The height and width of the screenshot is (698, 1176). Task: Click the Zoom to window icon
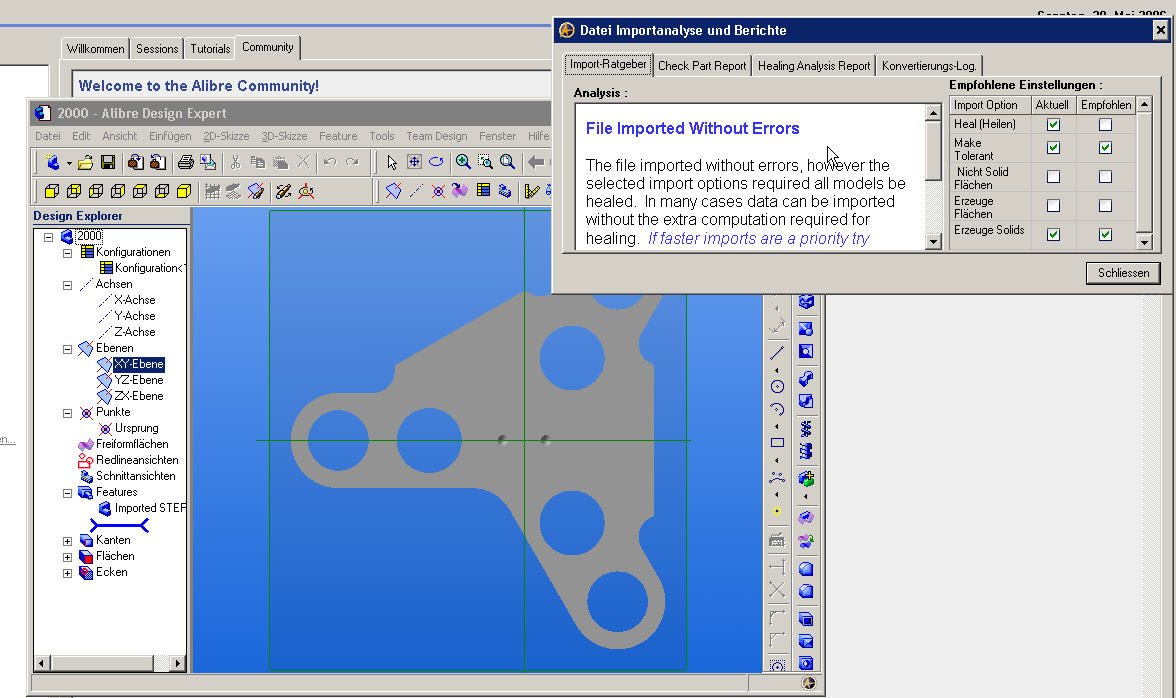(485, 162)
